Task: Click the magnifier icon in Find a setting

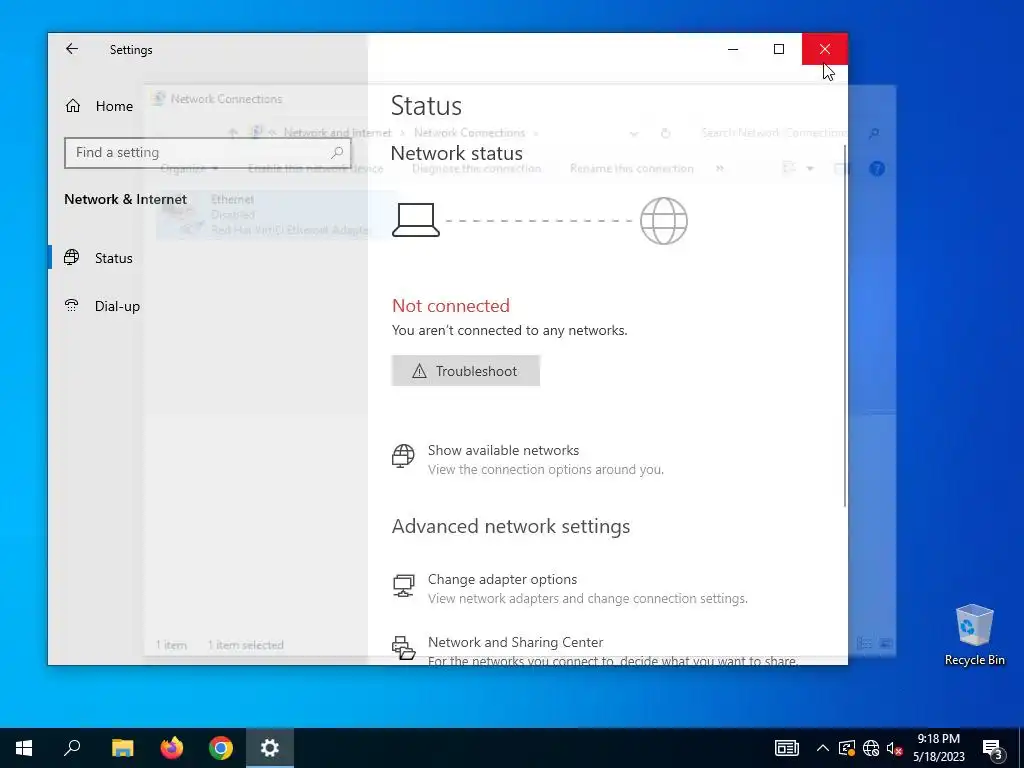Action: 337,153
